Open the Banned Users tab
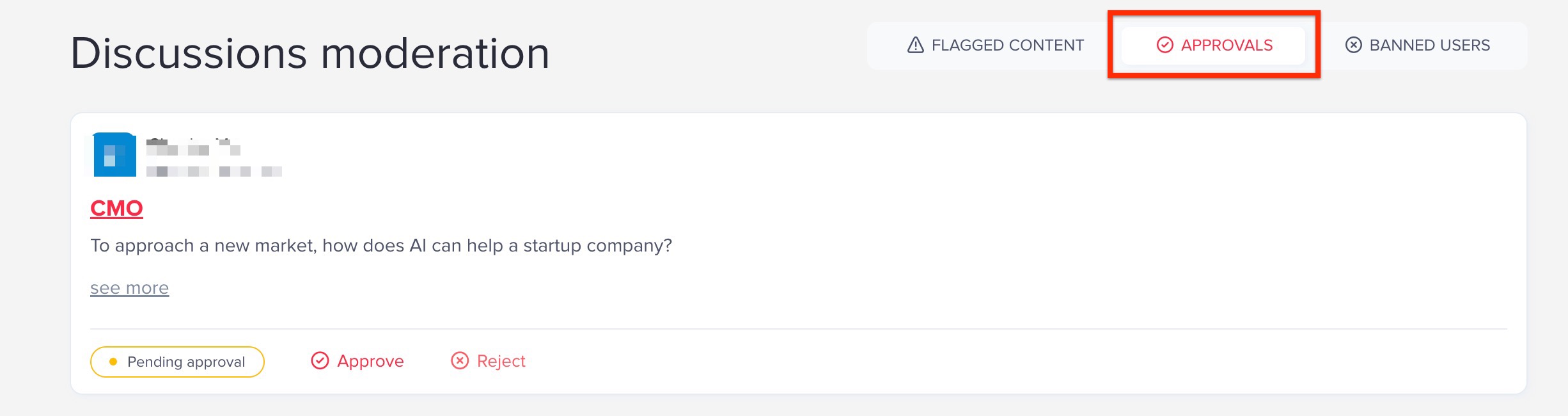Image resolution: width=1568 pixels, height=416 pixels. [x=1429, y=45]
